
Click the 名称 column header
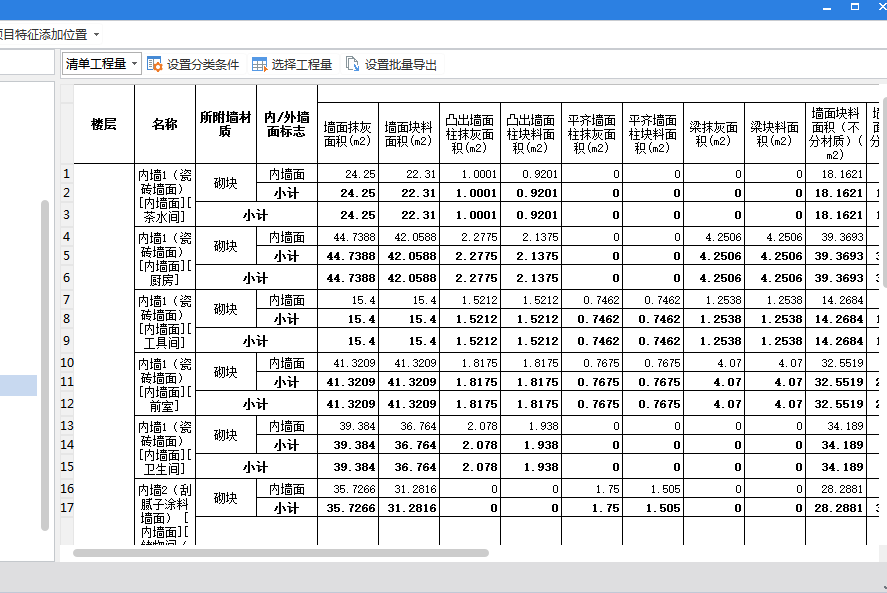pyautogui.click(x=165, y=124)
